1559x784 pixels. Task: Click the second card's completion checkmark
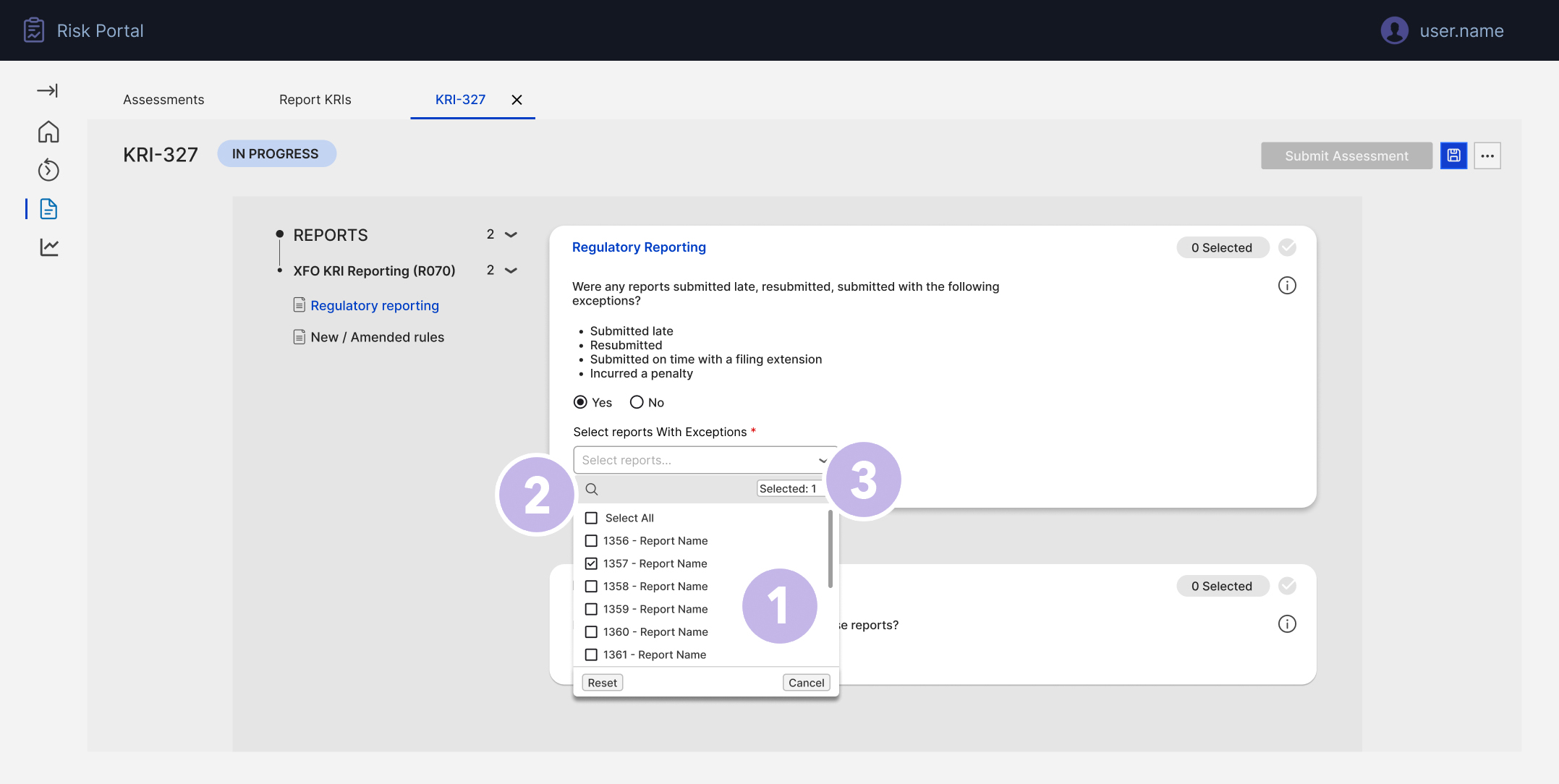[1287, 586]
